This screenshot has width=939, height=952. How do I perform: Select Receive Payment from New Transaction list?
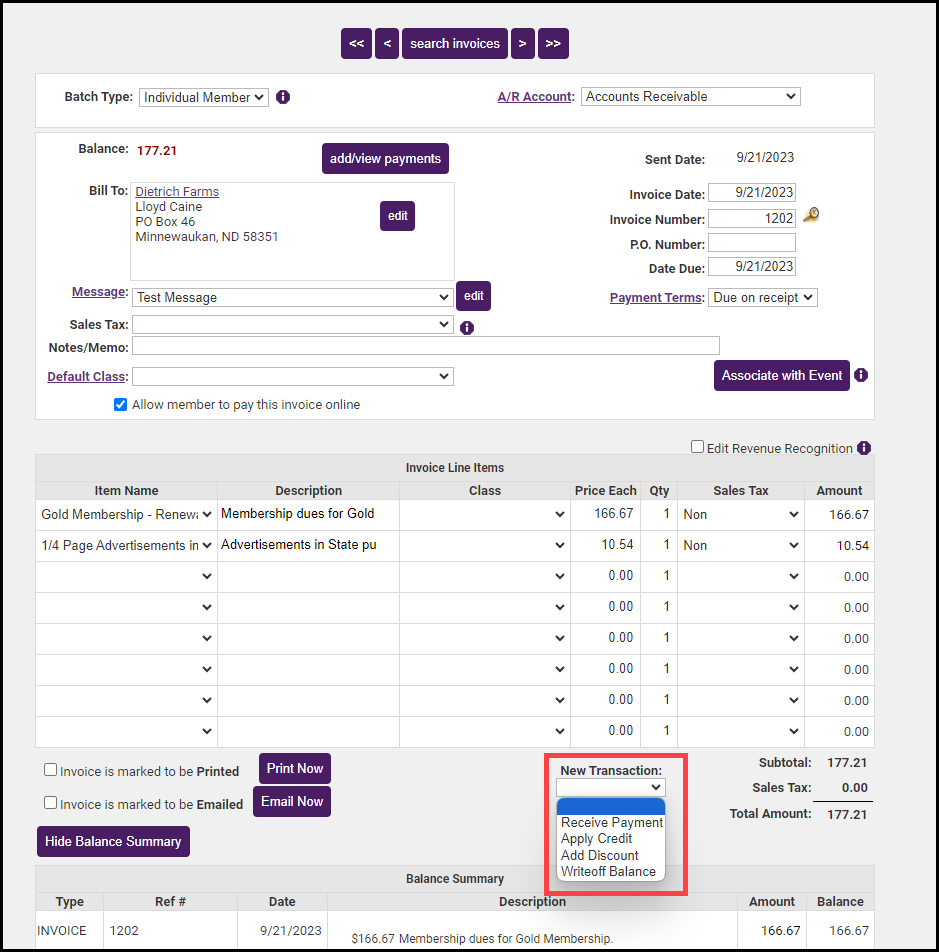(x=611, y=822)
